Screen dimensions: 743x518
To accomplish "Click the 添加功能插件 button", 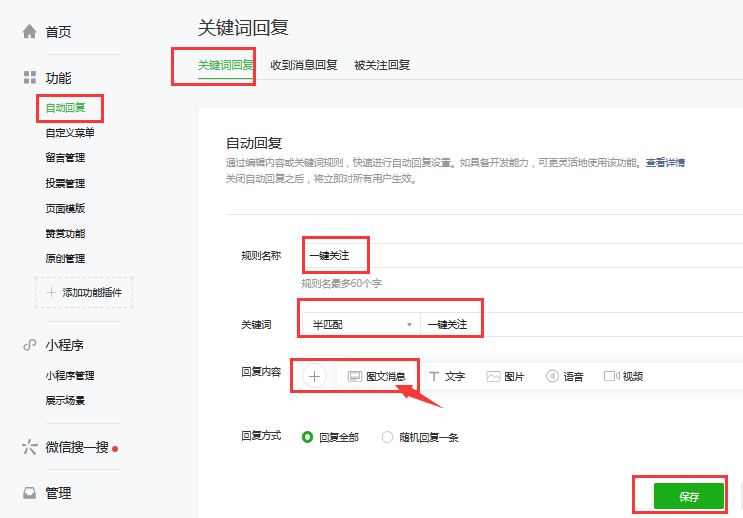I will (84, 293).
